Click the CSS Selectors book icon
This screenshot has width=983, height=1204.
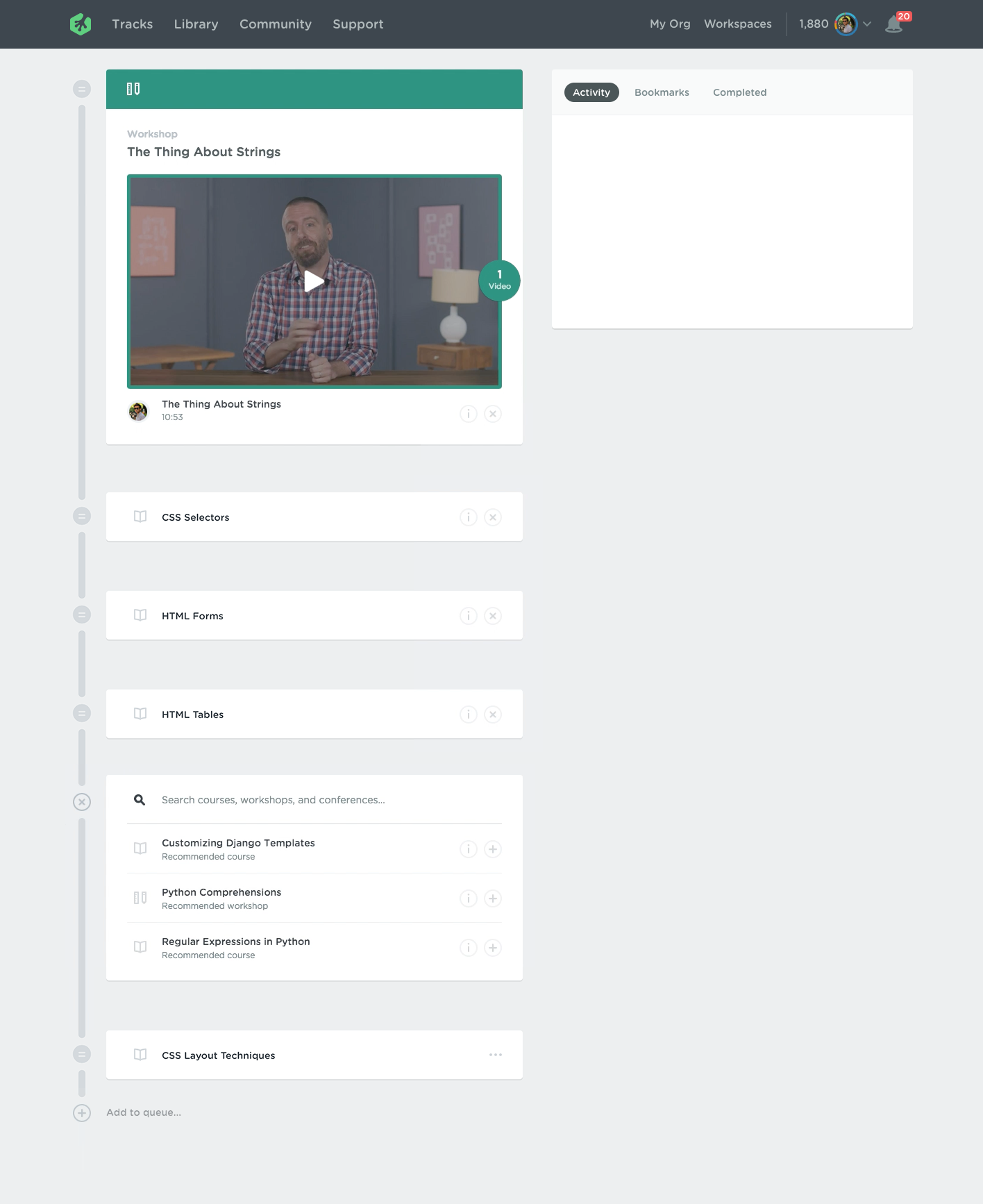point(140,517)
